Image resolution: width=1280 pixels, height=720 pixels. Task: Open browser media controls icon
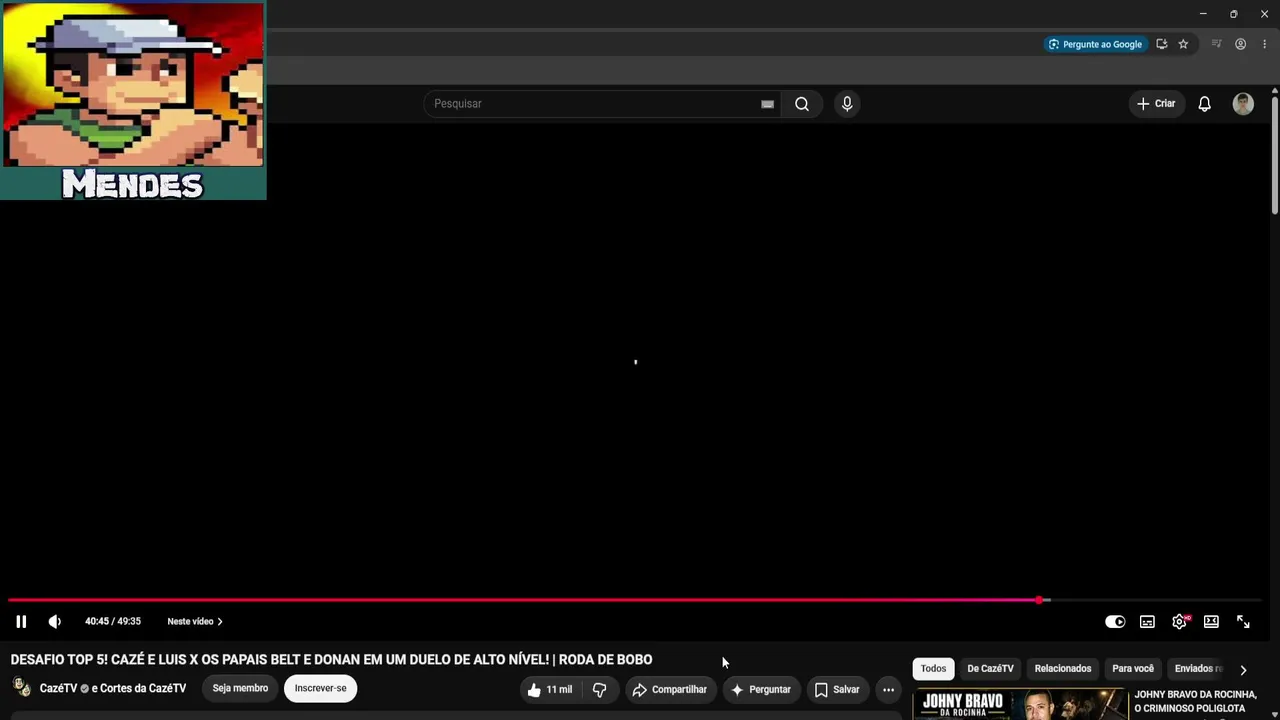click(x=1217, y=44)
